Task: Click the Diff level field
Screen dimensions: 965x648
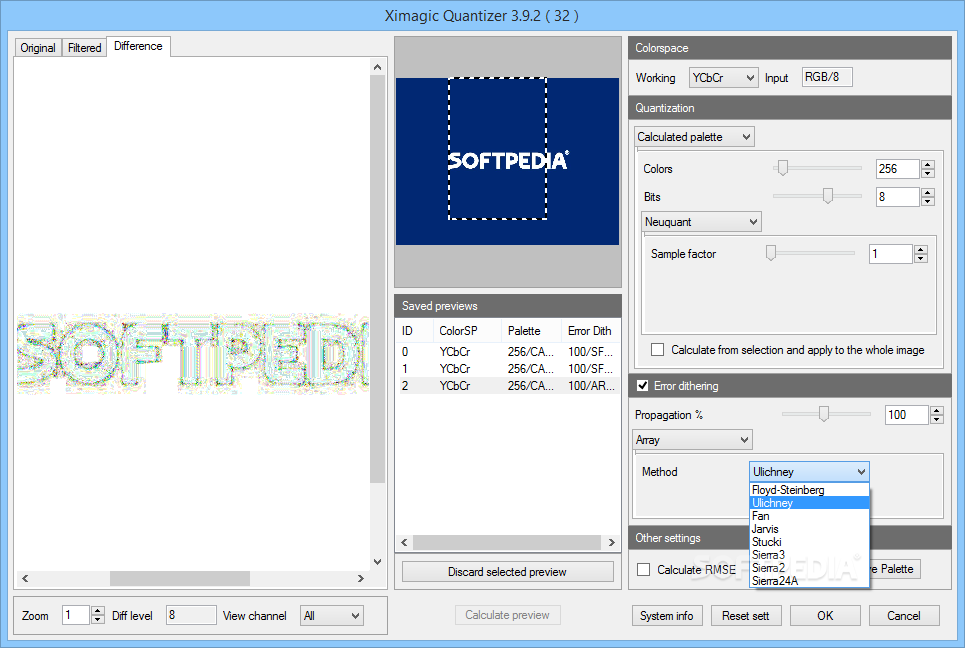Action: [x=191, y=615]
